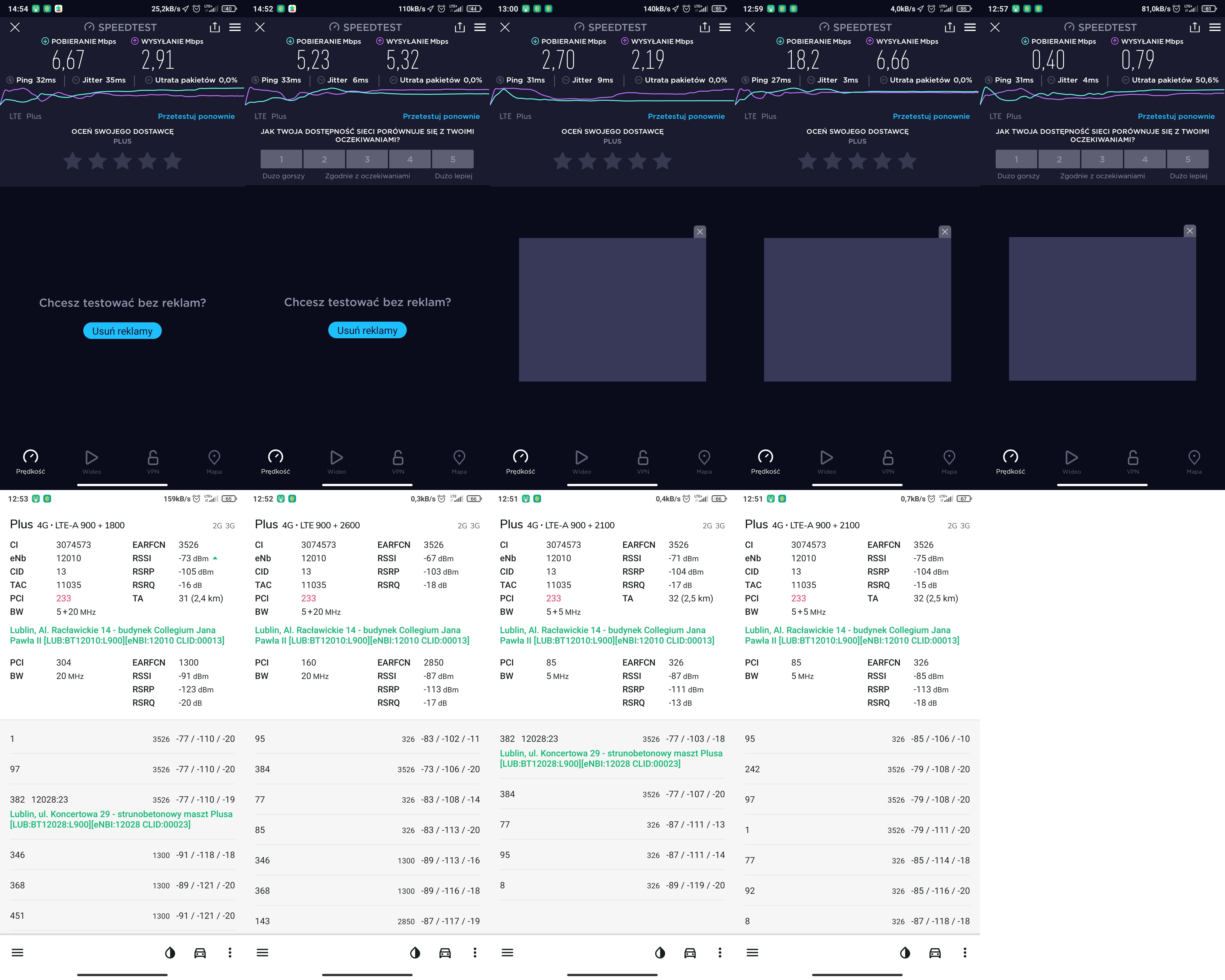Dismiss the ad on the 2,70 Mbps Speedtest screen
Image resolution: width=1225 pixels, height=980 pixels.
tap(700, 232)
